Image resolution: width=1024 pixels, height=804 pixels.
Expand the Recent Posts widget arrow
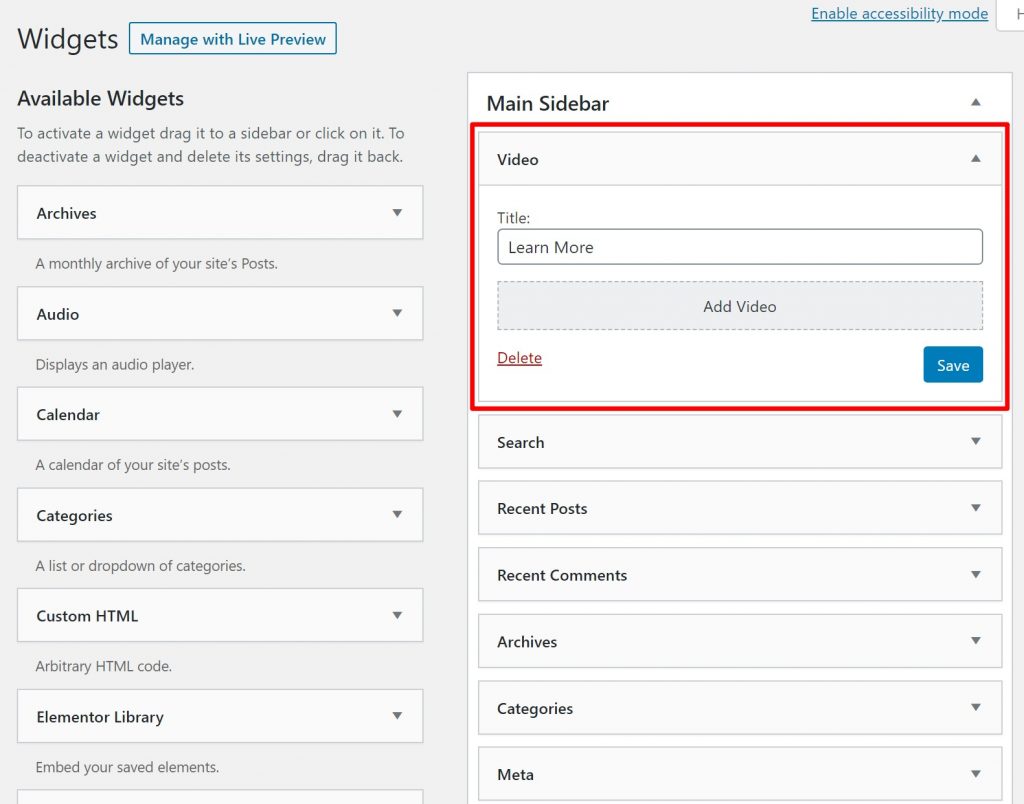coord(976,508)
